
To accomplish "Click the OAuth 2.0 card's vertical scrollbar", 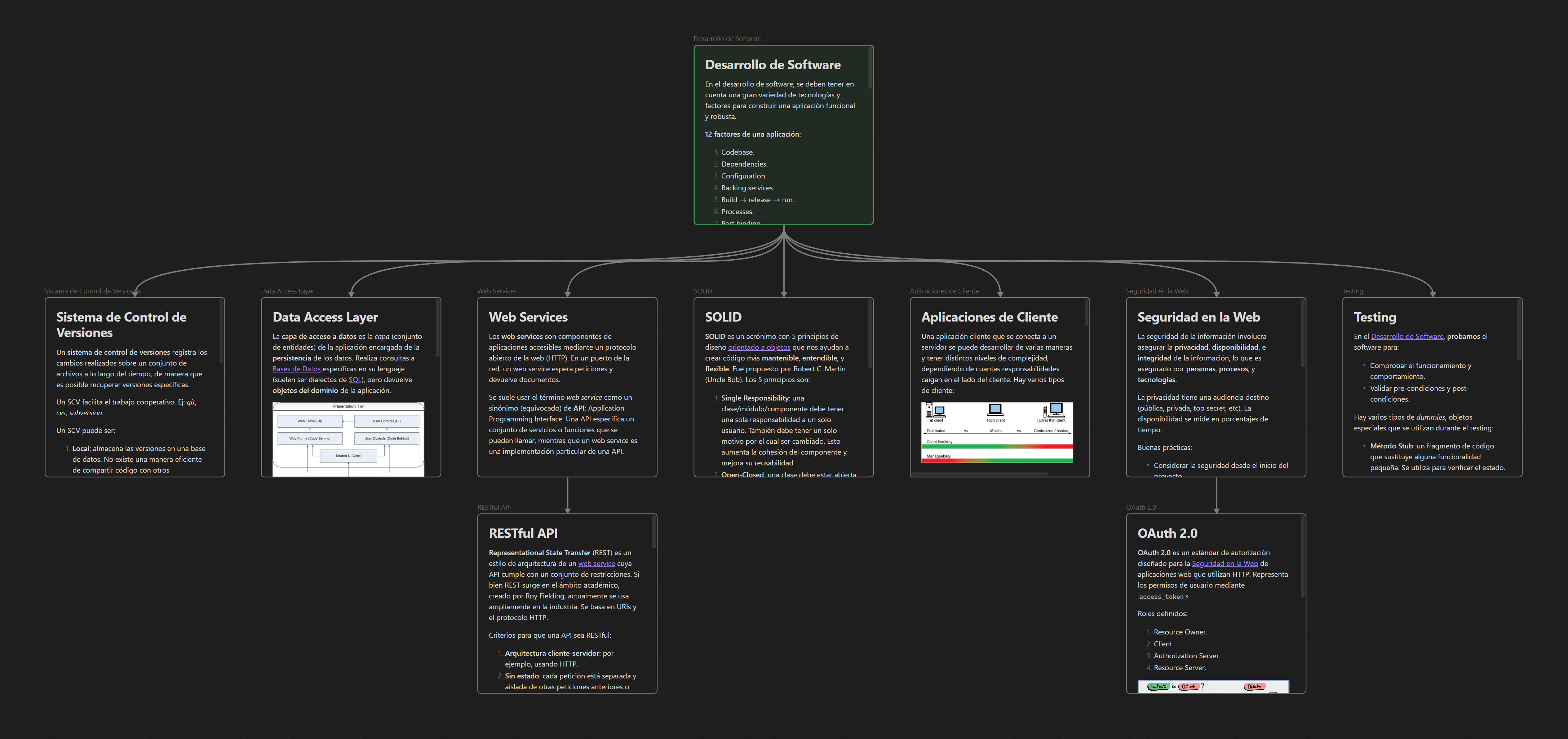I will [1303, 557].
